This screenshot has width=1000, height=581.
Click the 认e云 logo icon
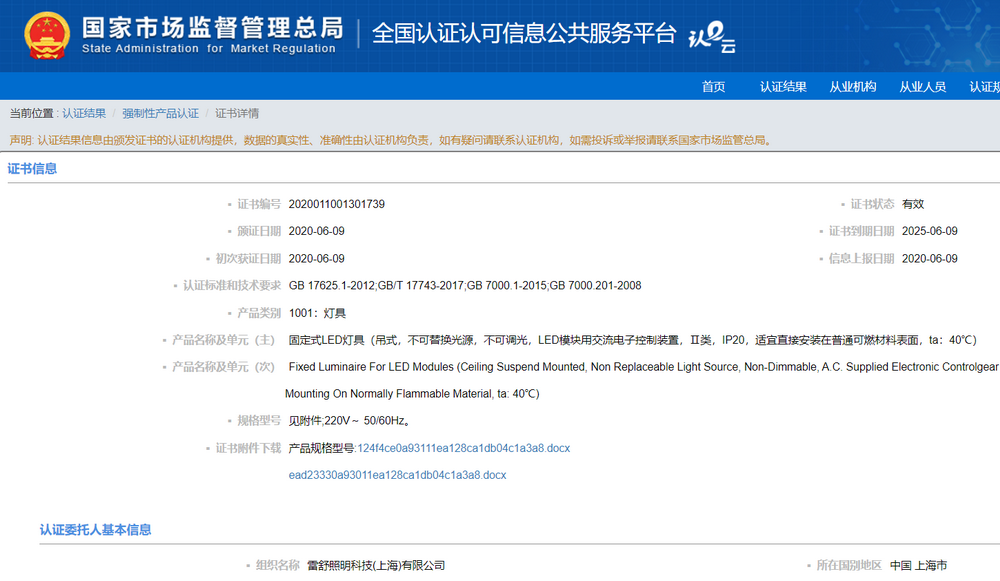tap(712, 37)
